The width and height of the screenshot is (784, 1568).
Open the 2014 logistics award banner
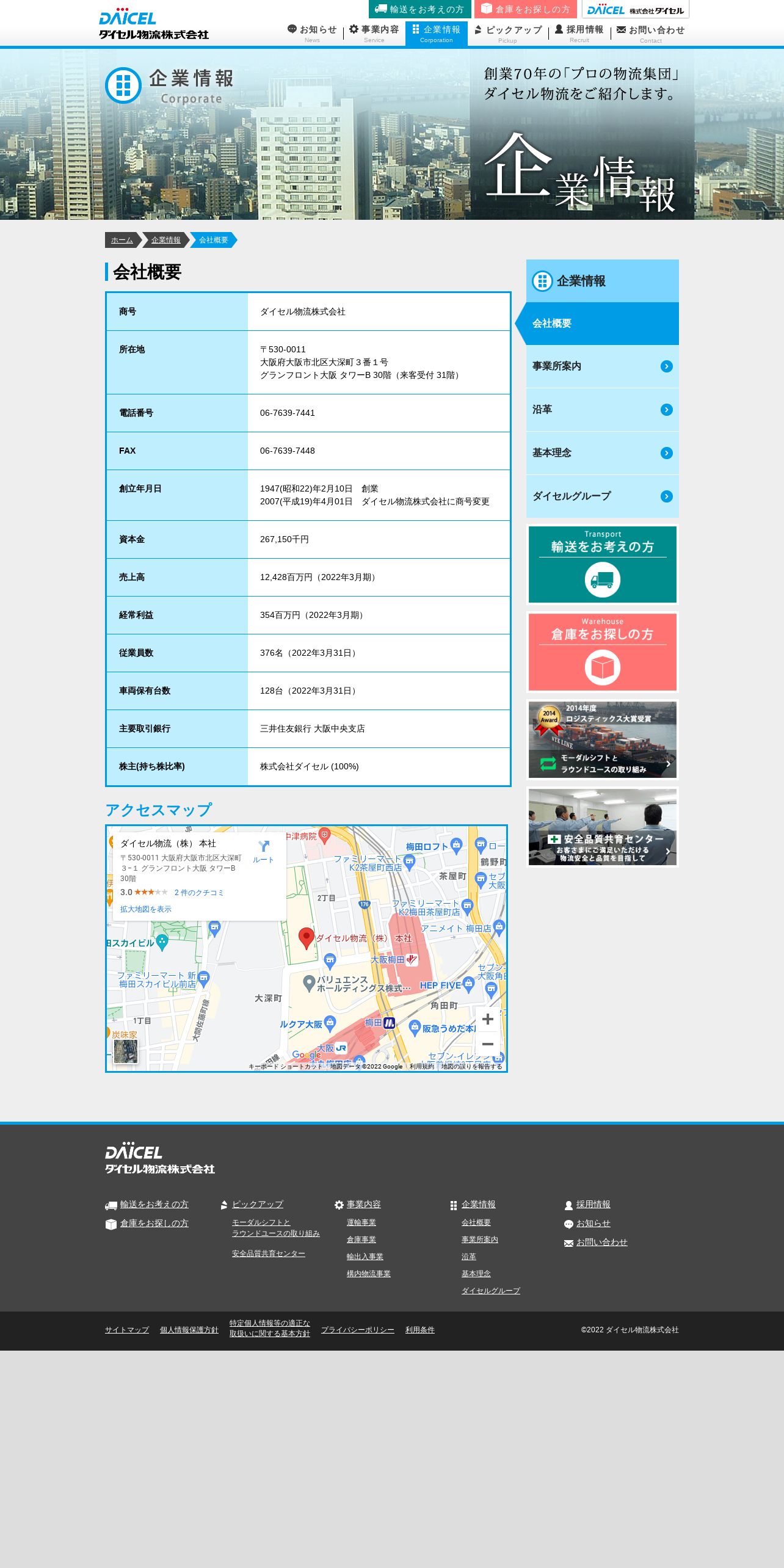click(603, 739)
